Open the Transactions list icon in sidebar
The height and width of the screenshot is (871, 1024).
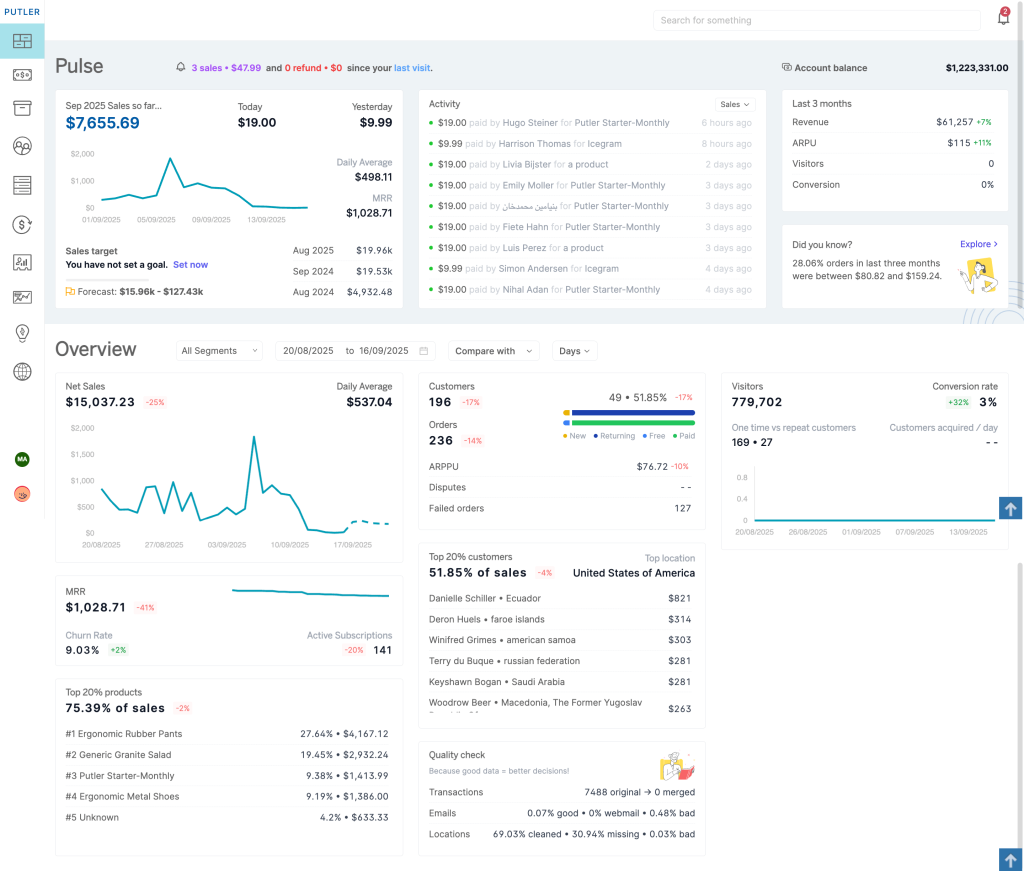tap(22, 185)
